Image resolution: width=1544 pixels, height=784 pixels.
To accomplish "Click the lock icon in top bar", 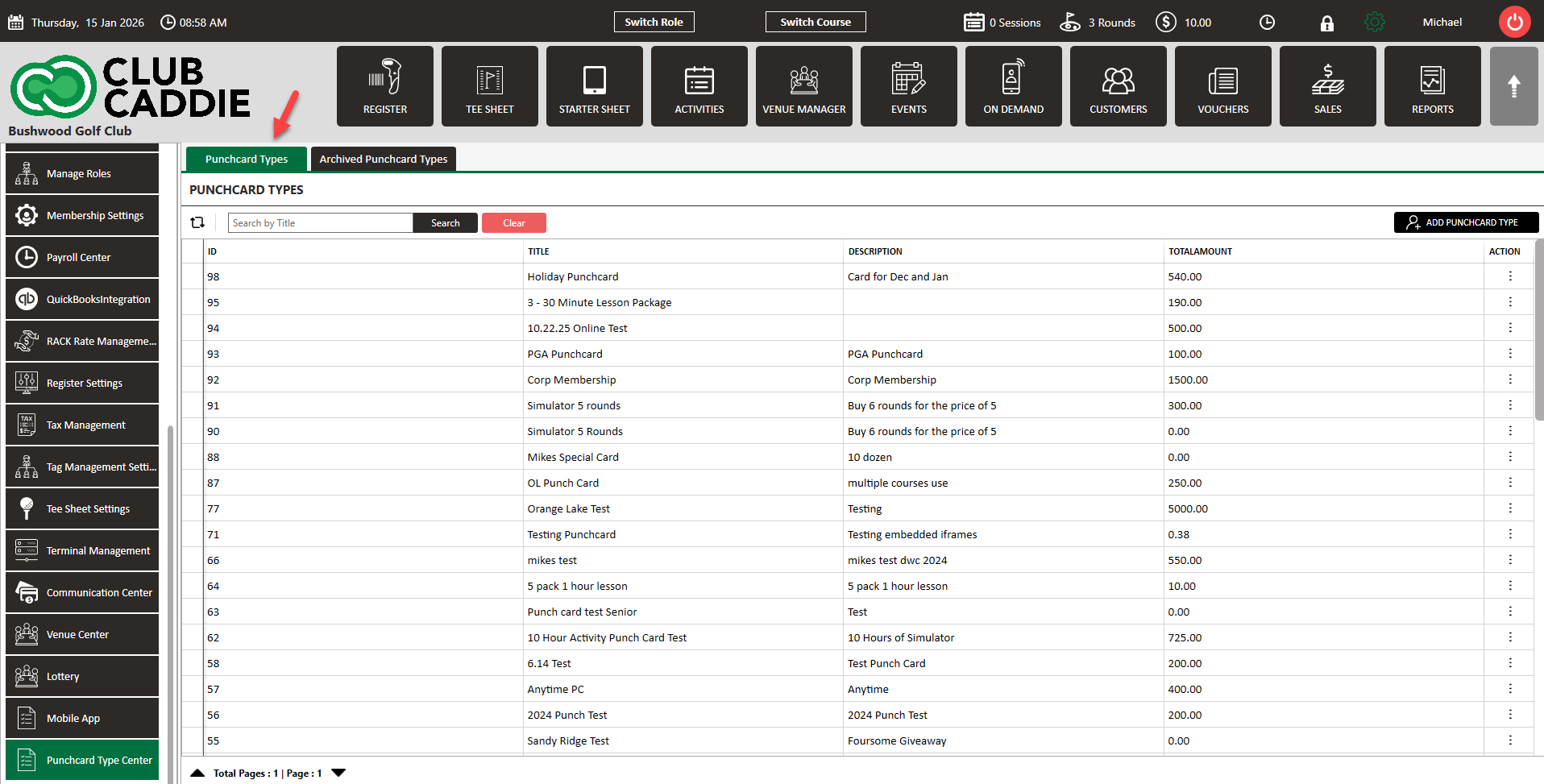I will tap(1326, 23).
